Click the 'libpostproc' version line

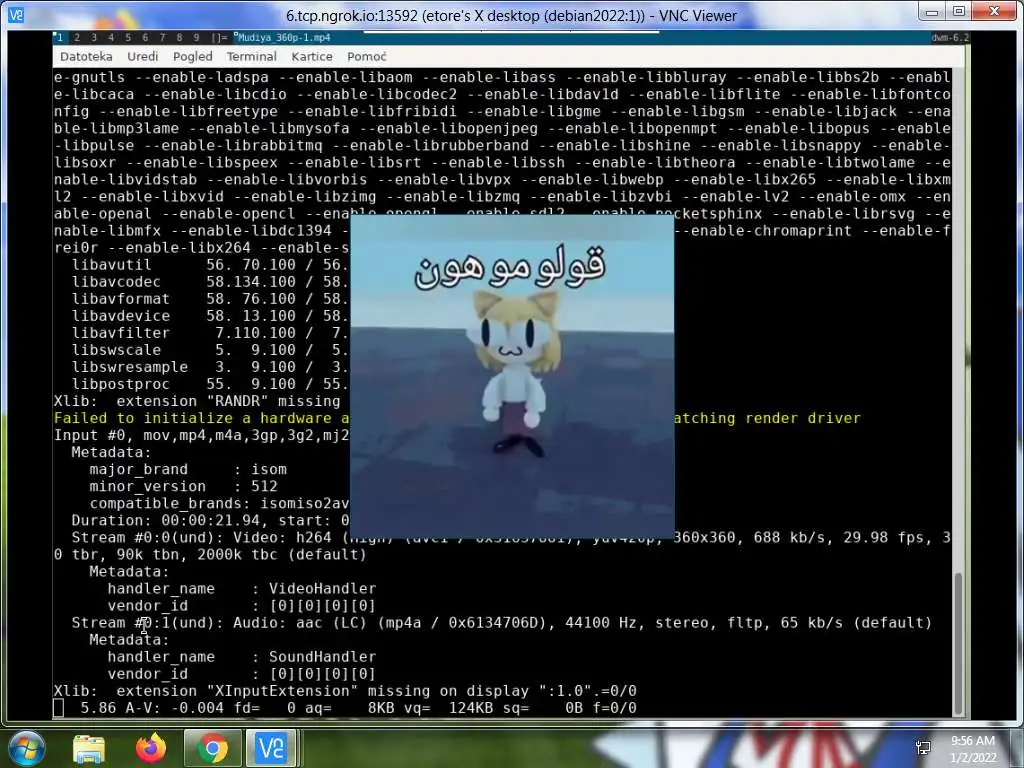(210, 384)
